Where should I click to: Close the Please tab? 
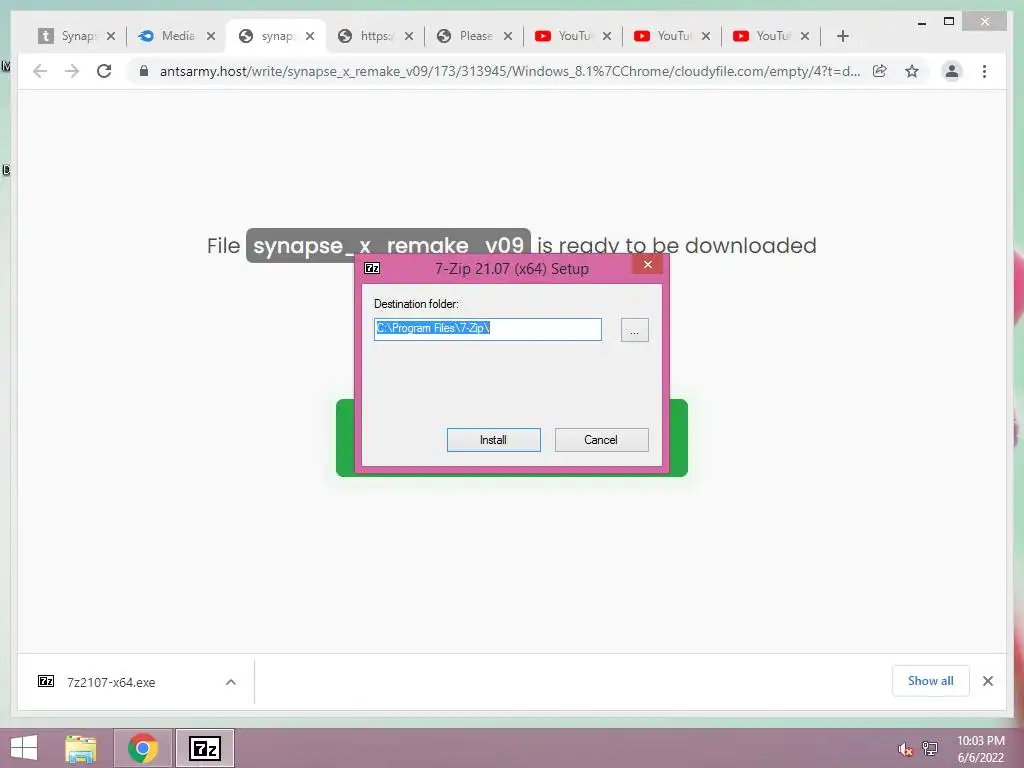pos(508,36)
